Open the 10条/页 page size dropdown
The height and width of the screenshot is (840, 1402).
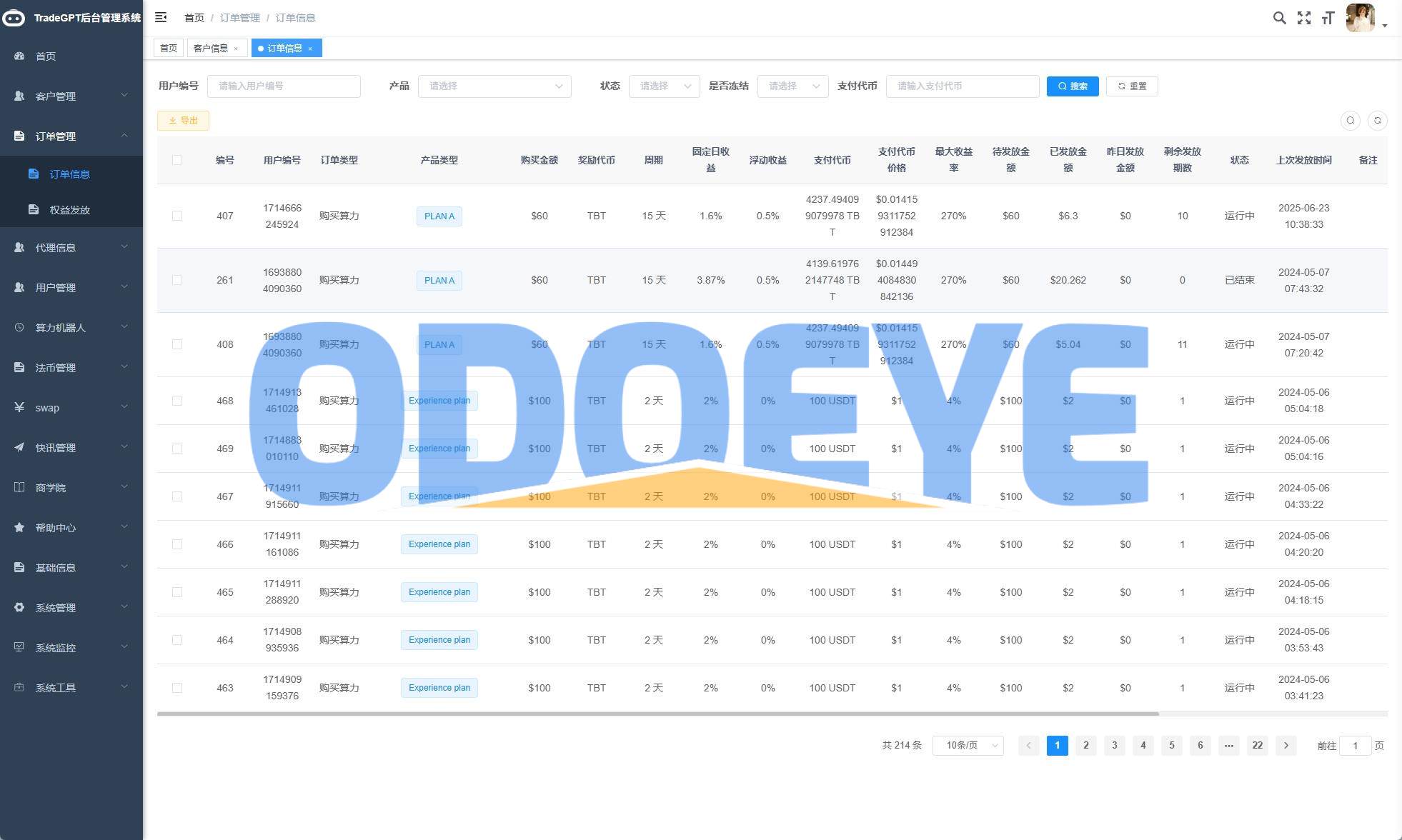[968, 746]
